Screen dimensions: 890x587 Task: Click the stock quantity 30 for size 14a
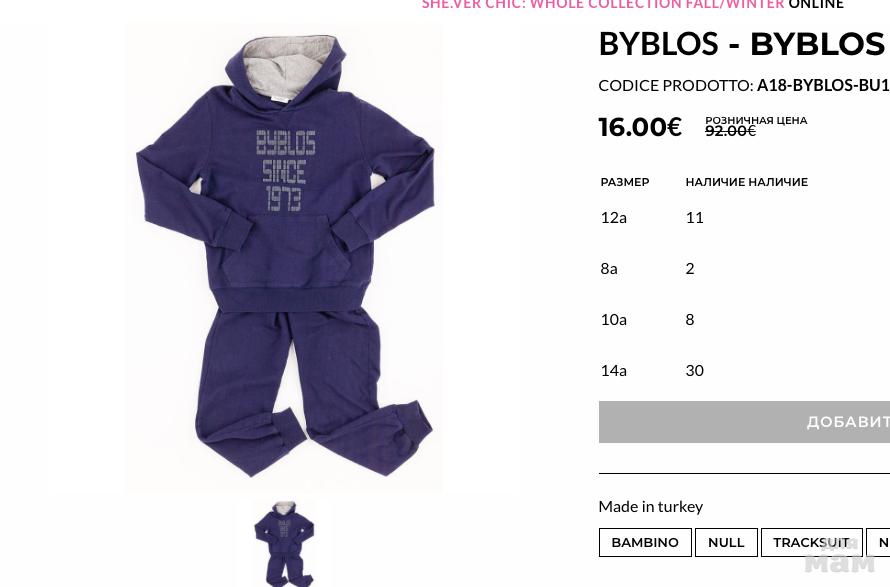point(695,371)
